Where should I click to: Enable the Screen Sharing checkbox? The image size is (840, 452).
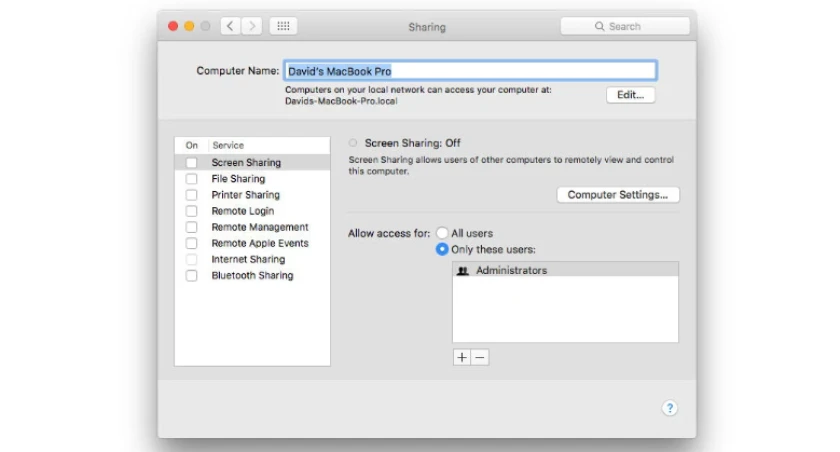coord(191,162)
